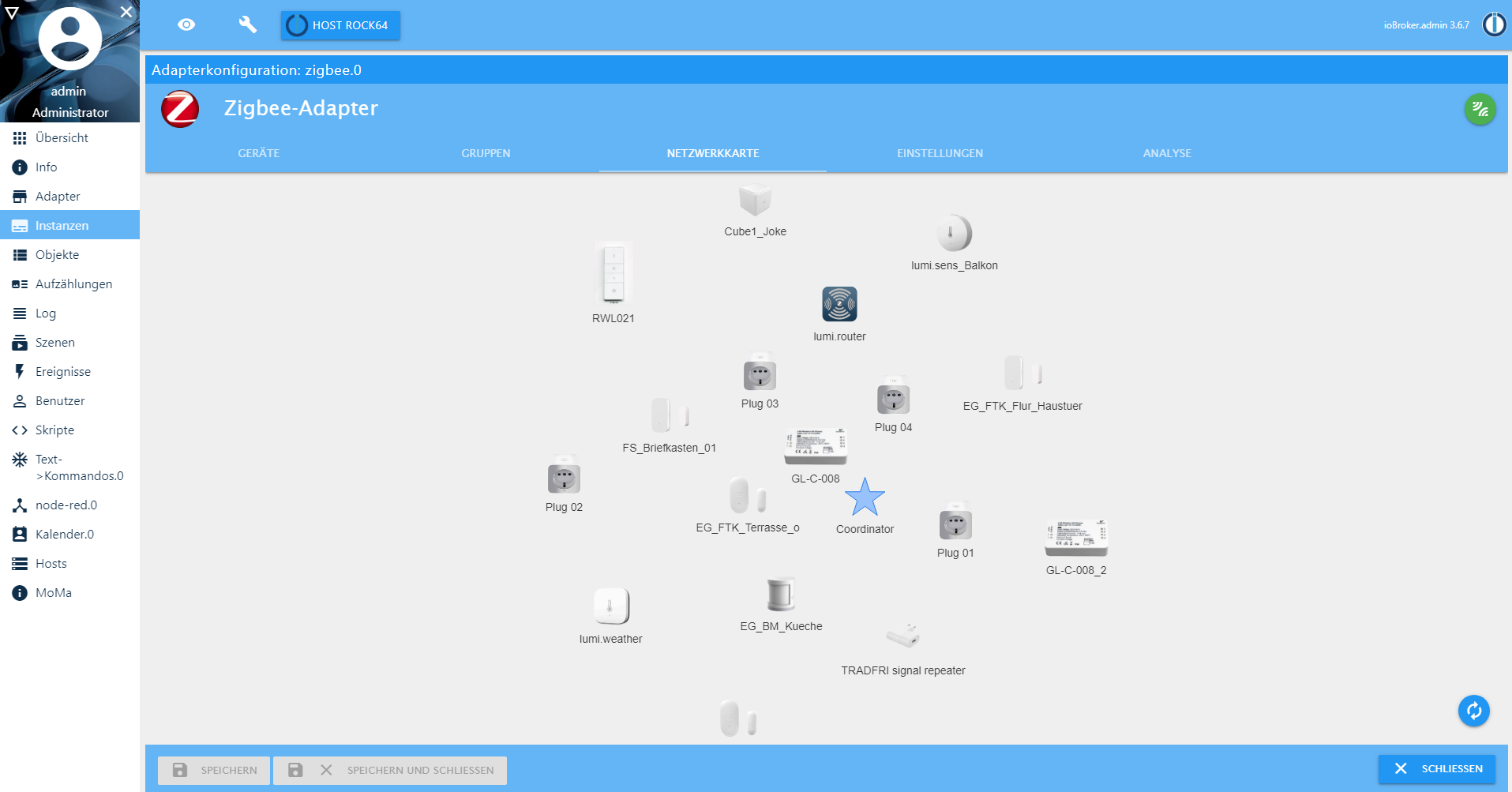
Task: Click the Plug 03 socket icon
Action: [760, 373]
